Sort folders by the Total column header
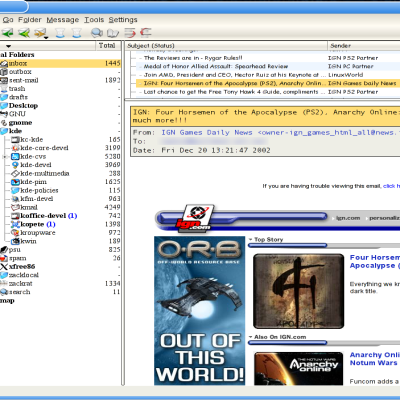The image size is (400, 400). 107,46
